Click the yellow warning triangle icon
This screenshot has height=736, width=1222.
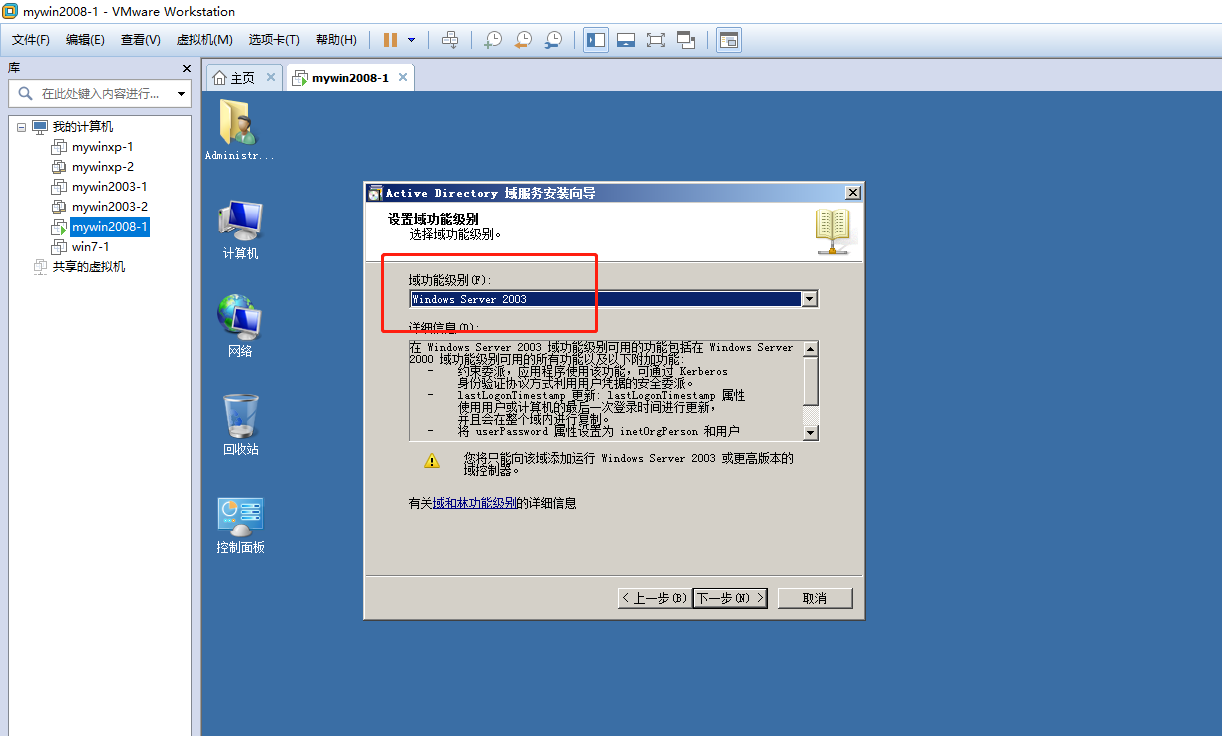(x=431, y=461)
